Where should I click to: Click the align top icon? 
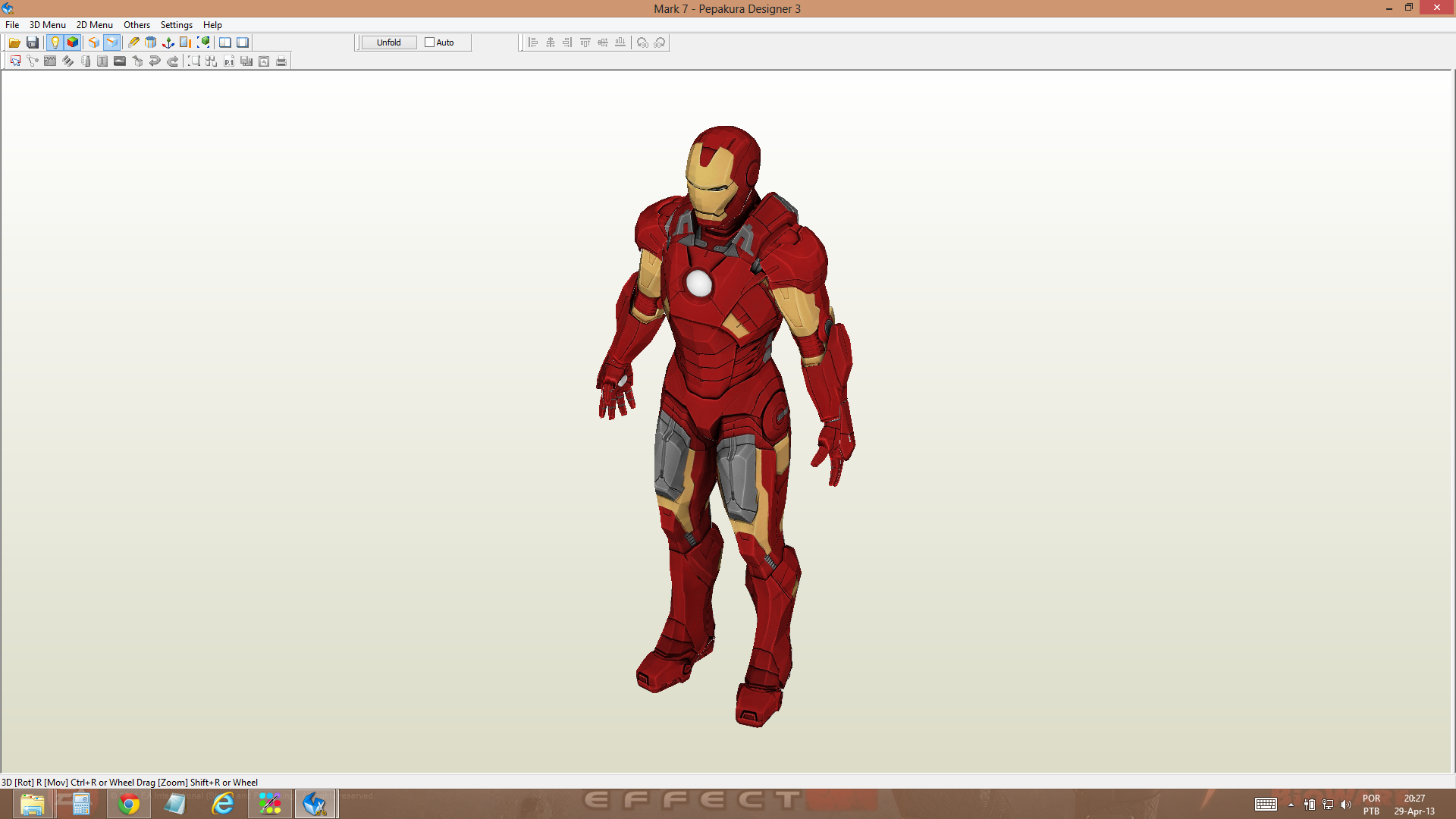click(x=585, y=42)
